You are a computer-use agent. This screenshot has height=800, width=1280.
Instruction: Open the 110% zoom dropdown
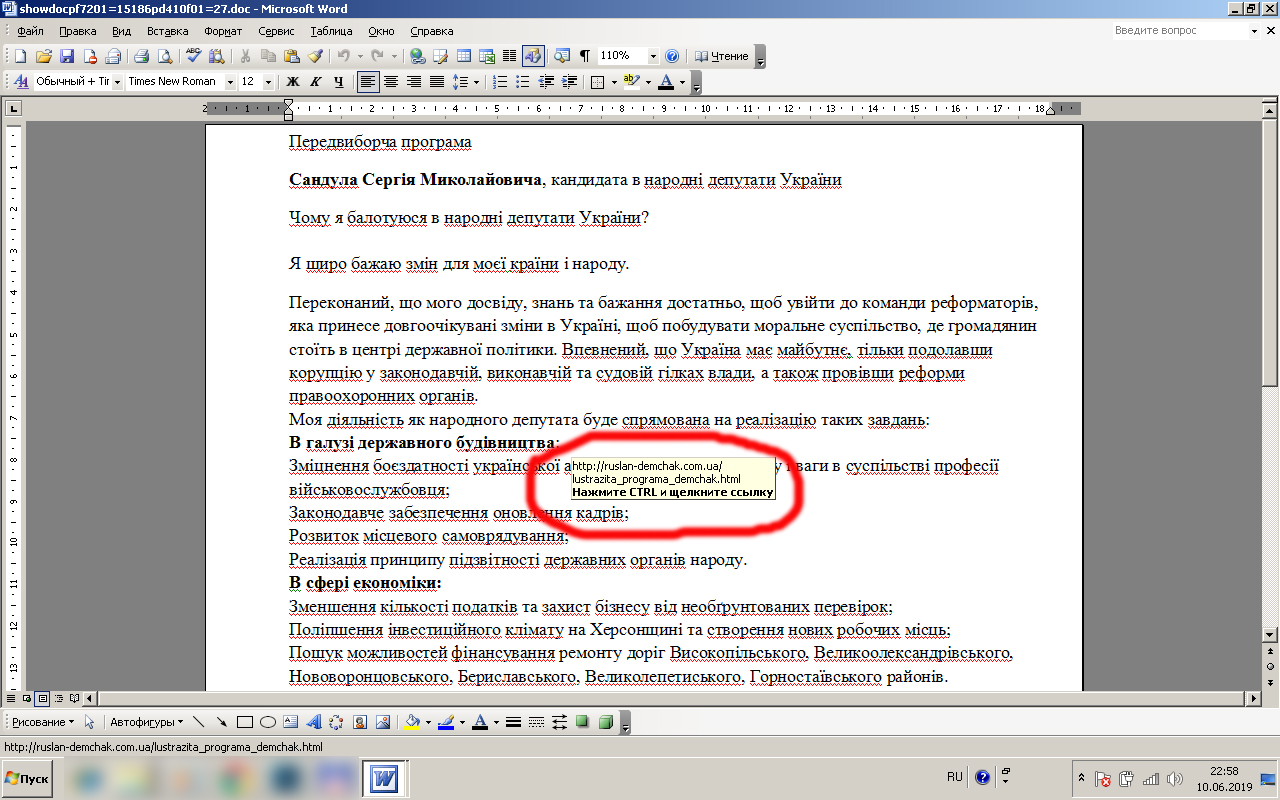pyautogui.click(x=654, y=56)
